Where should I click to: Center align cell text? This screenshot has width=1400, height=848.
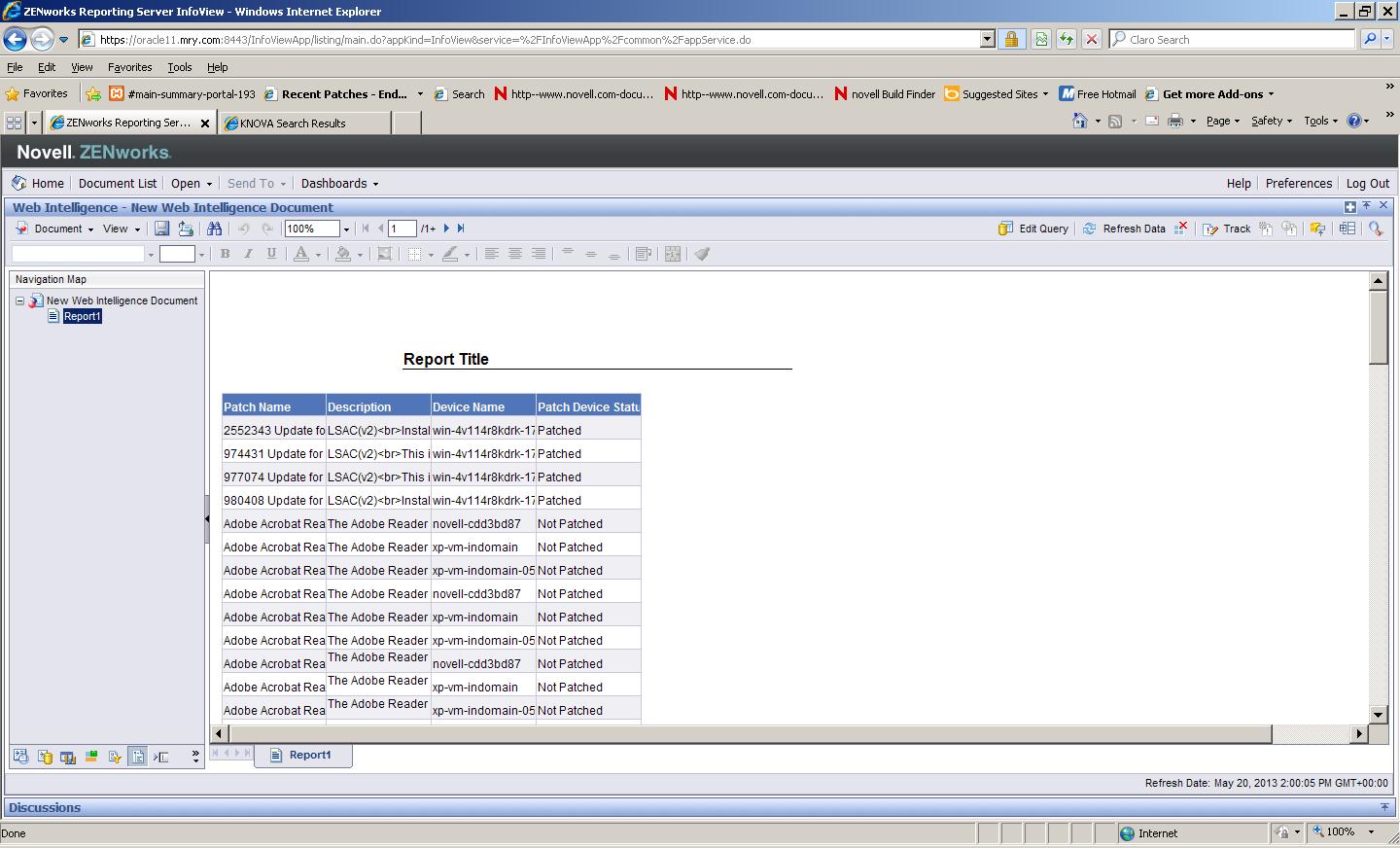[515, 254]
